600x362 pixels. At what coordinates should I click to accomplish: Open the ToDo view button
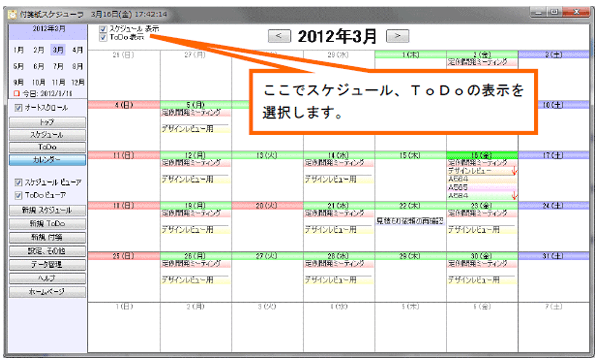tap(47, 147)
